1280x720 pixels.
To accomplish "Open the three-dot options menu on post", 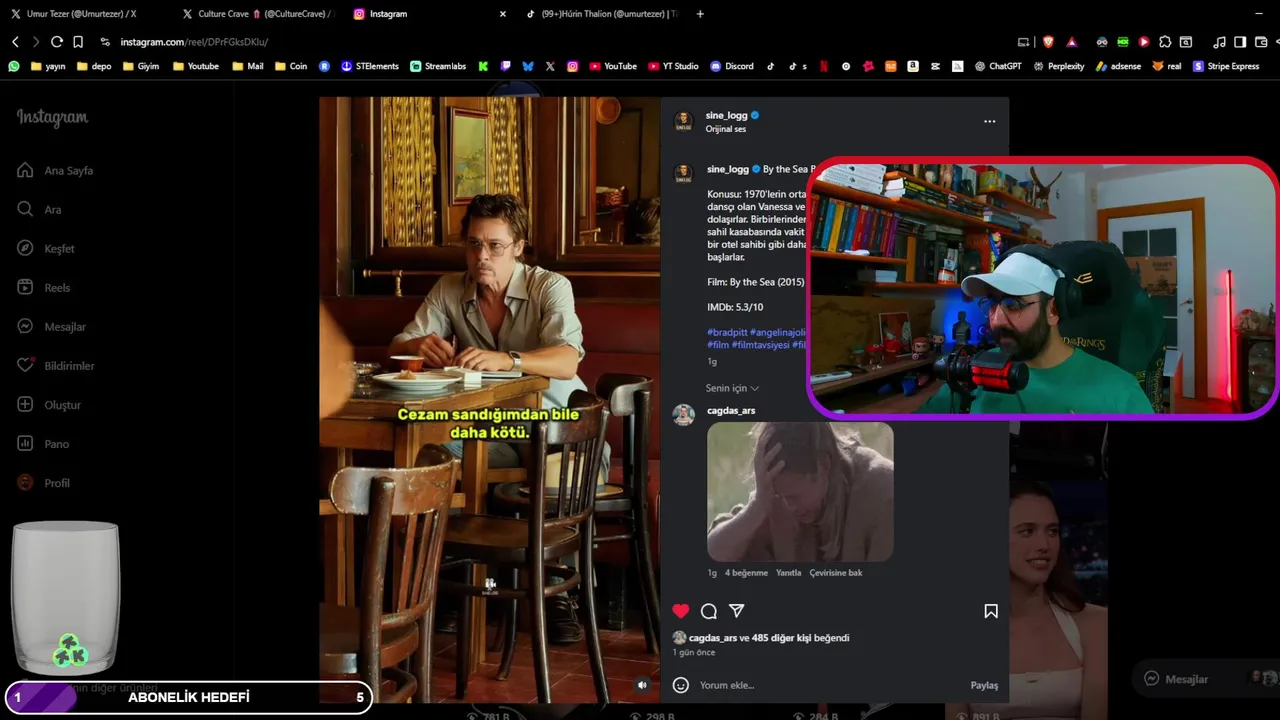I will 989,121.
